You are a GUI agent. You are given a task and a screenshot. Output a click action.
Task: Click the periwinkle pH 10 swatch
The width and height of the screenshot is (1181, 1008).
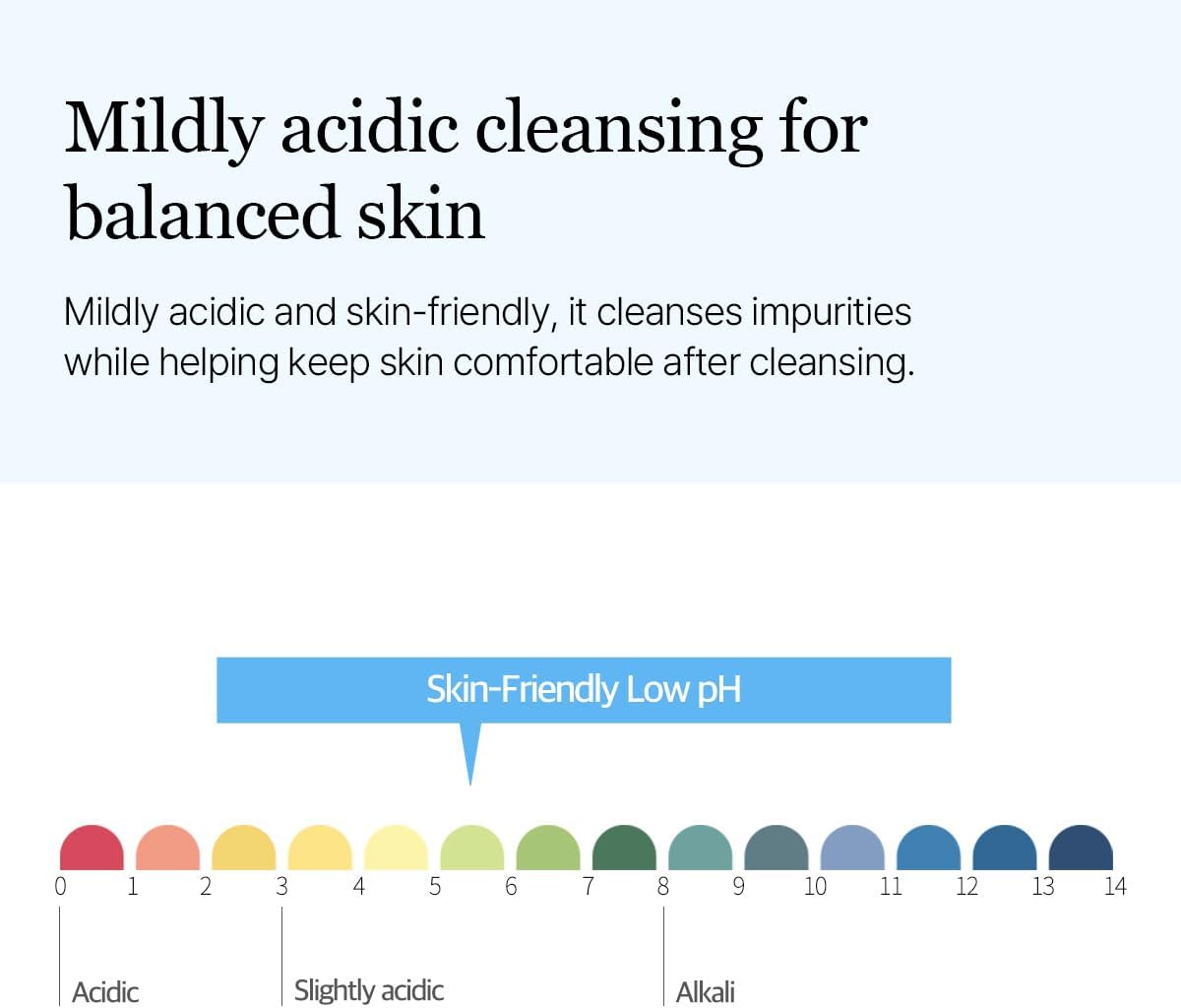point(852,848)
